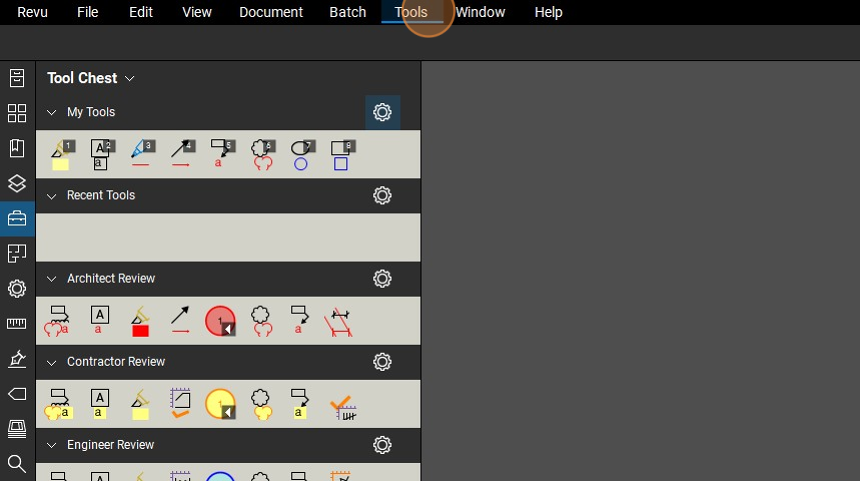Select the red dimension tool in Architect Review
The height and width of the screenshot is (481, 860).
click(x=341, y=321)
